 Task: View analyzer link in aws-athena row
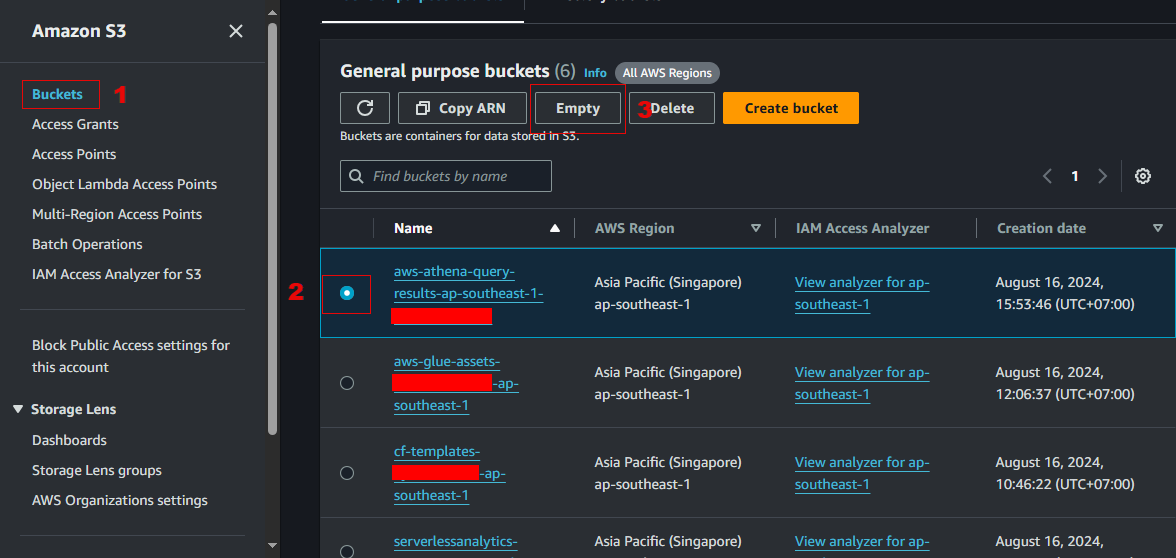click(862, 293)
